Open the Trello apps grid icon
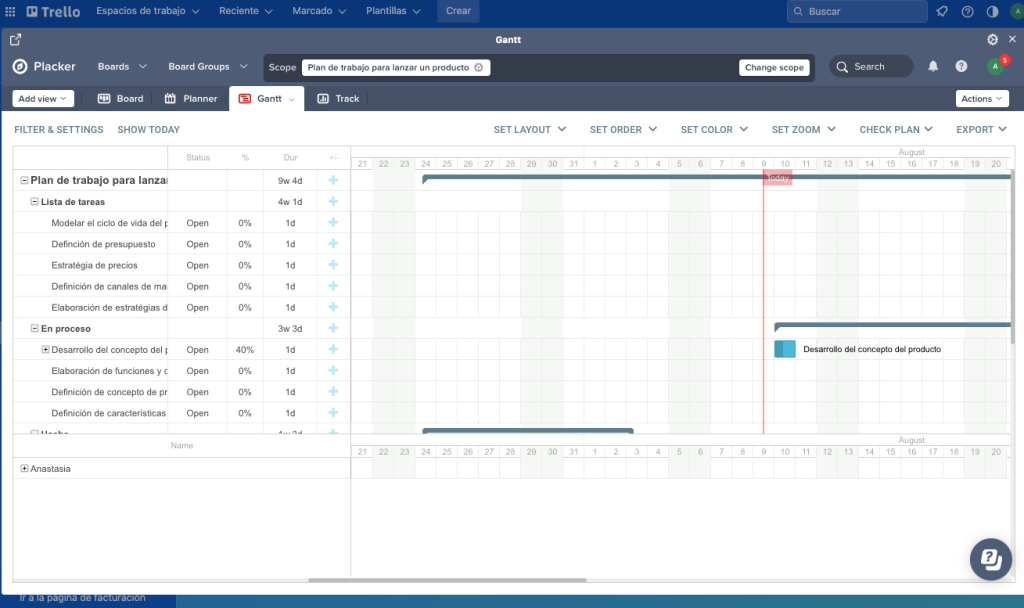The width and height of the screenshot is (1024, 608). (10, 11)
